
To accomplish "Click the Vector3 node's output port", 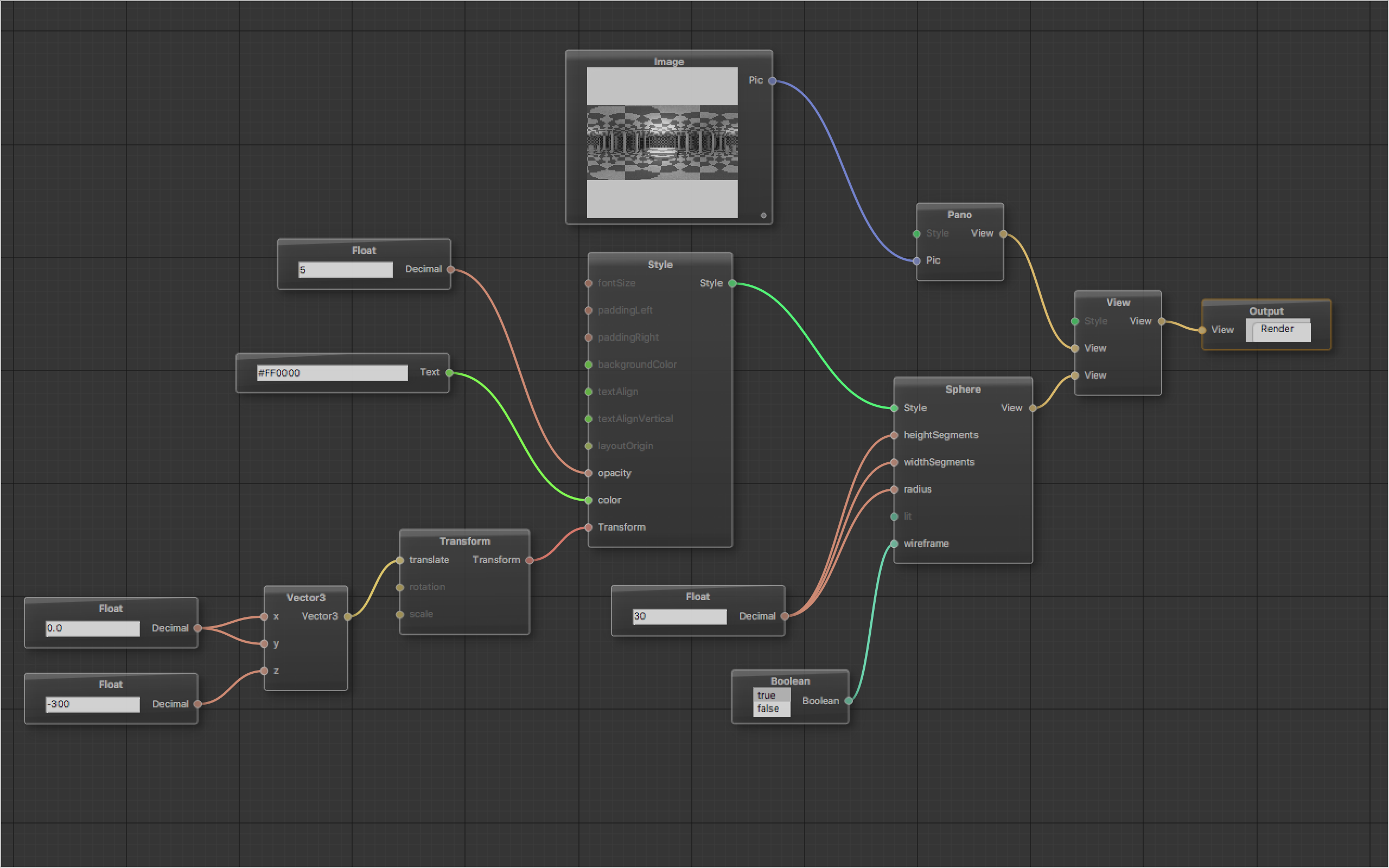I will (348, 617).
